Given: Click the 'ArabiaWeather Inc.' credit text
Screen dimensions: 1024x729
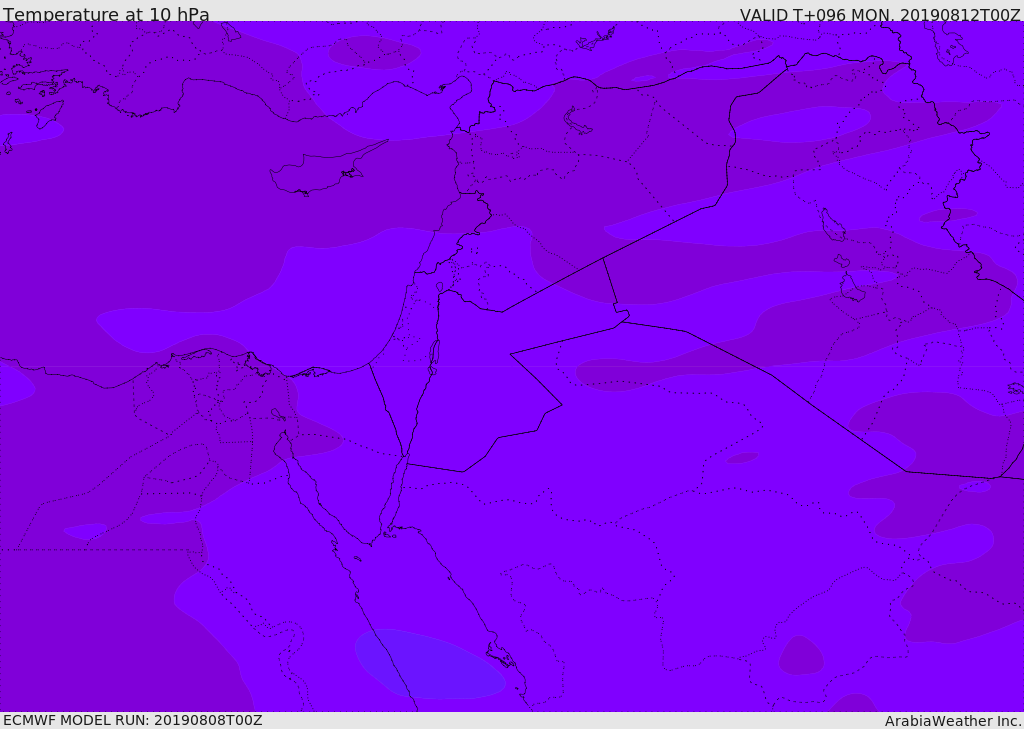Looking at the screenshot, I should pos(952,721).
